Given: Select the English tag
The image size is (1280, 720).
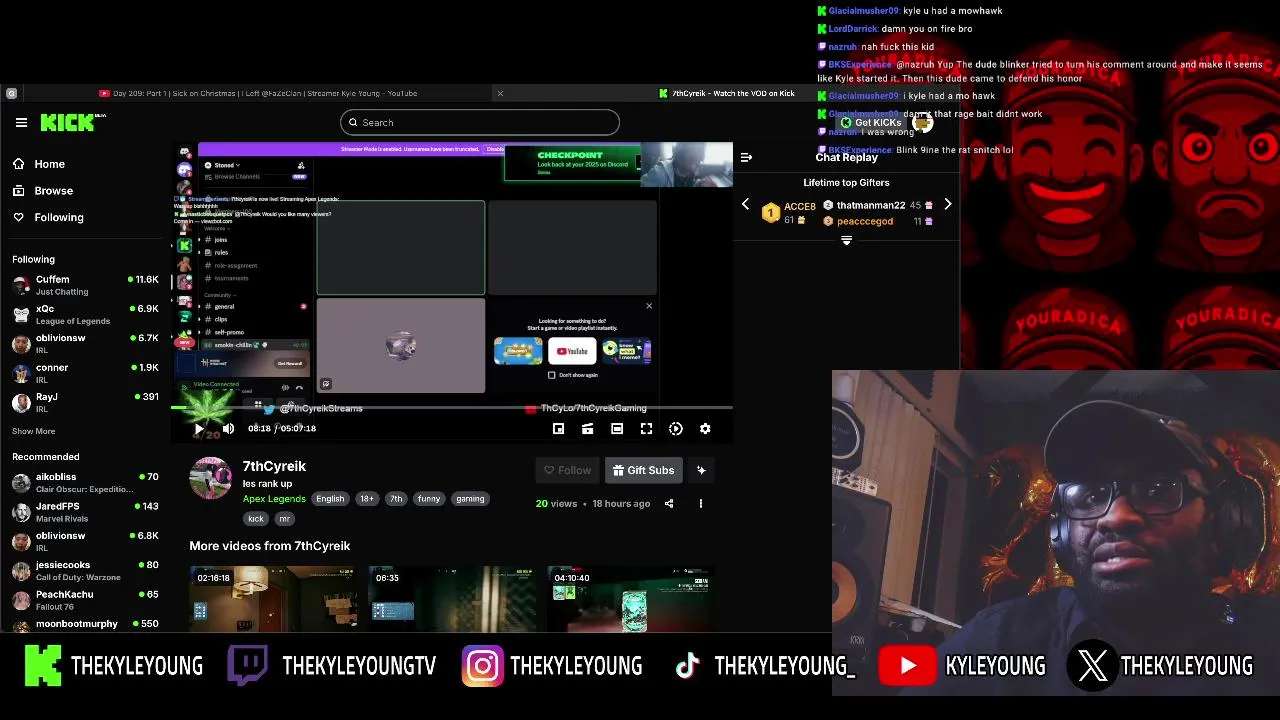Looking at the screenshot, I should 330,499.
